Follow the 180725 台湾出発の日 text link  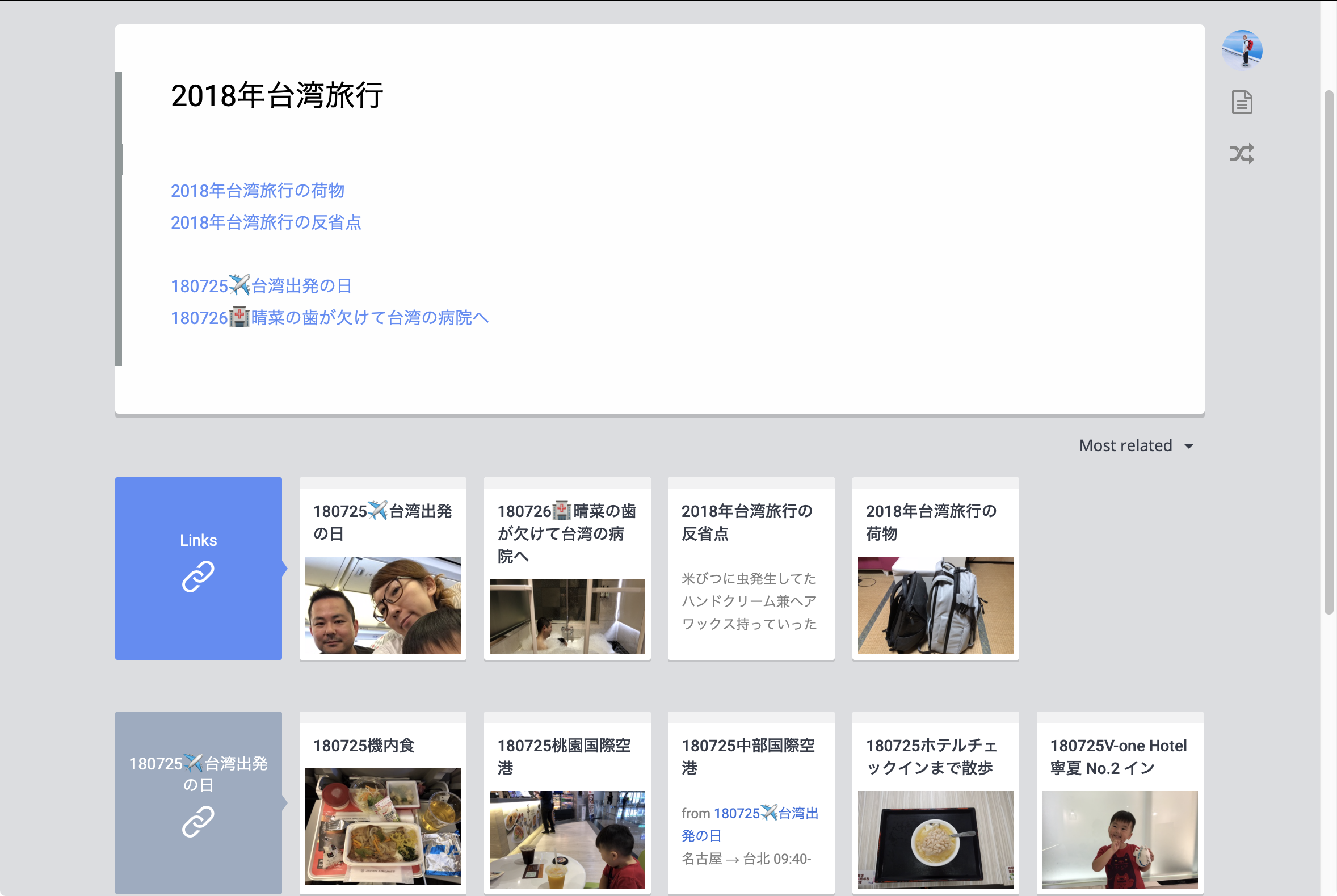tap(261, 286)
